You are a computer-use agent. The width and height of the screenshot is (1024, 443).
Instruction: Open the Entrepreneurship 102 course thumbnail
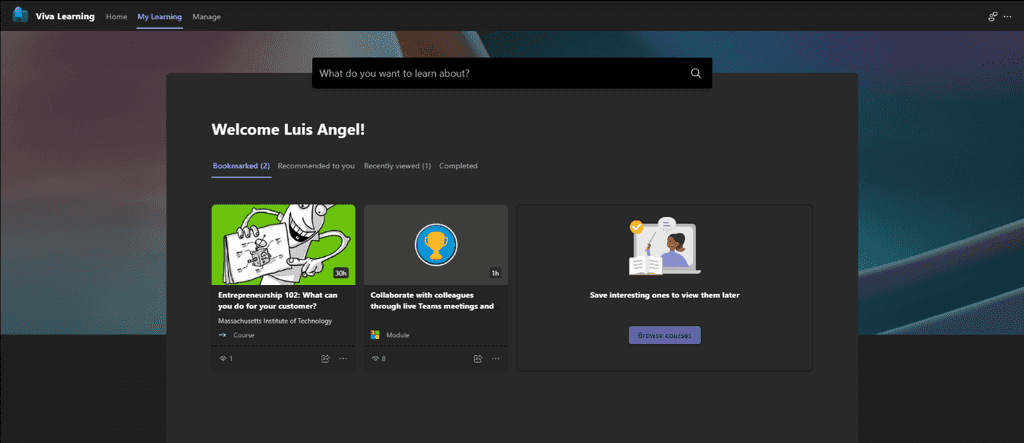[283, 244]
